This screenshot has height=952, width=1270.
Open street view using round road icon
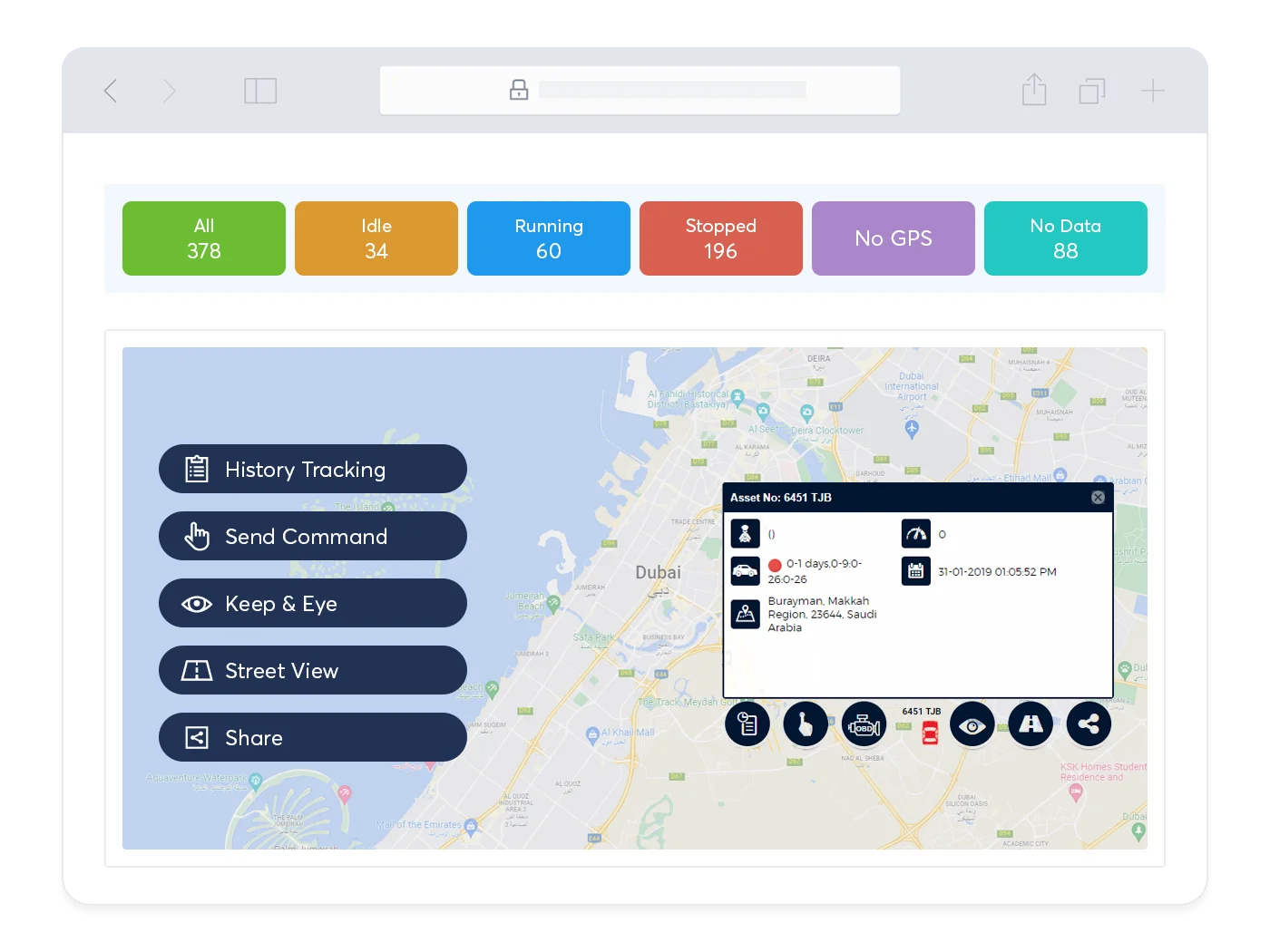(1031, 724)
